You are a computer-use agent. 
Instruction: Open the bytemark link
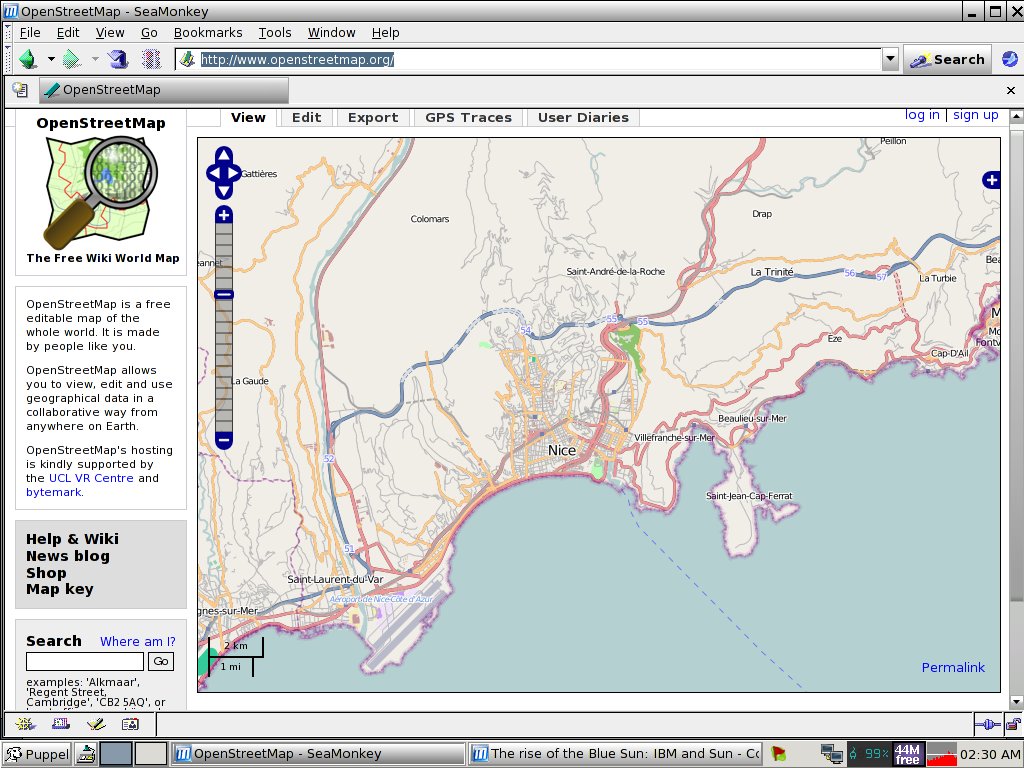click(x=54, y=492)
